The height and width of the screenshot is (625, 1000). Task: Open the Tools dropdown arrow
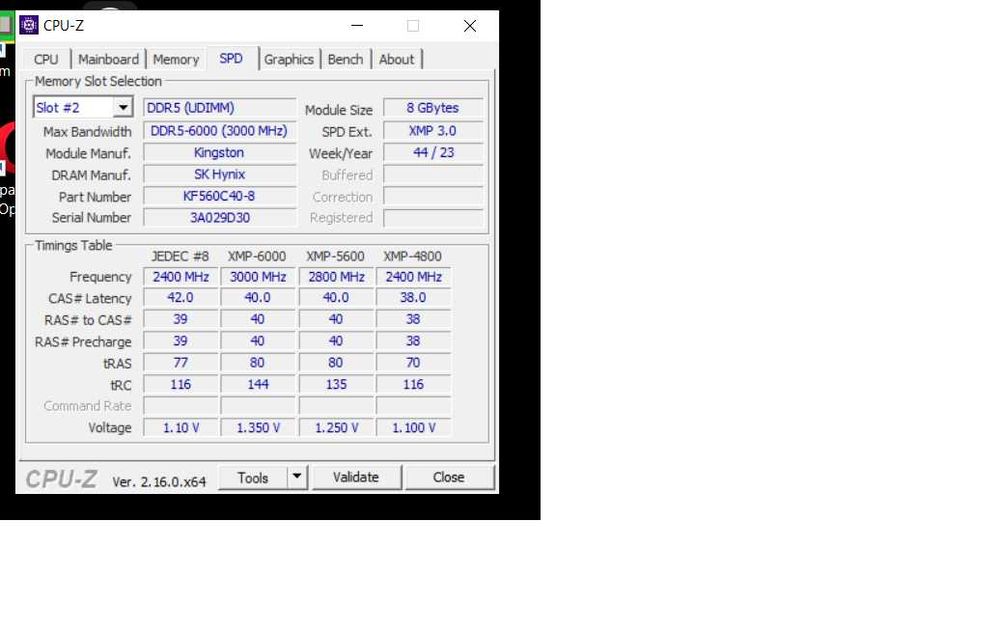[297, 476]
